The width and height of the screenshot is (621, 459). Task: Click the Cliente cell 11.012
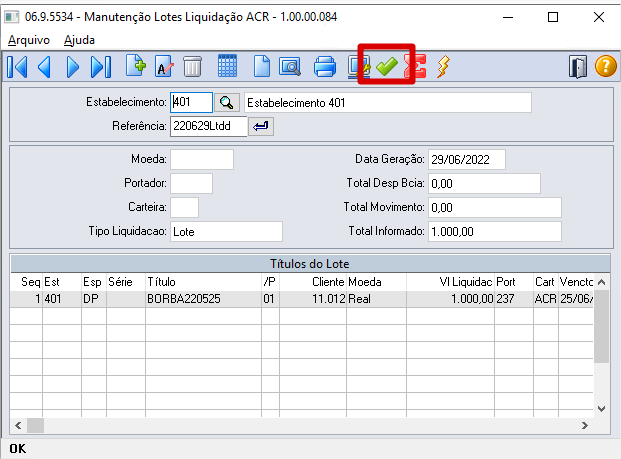pos(313,299)
